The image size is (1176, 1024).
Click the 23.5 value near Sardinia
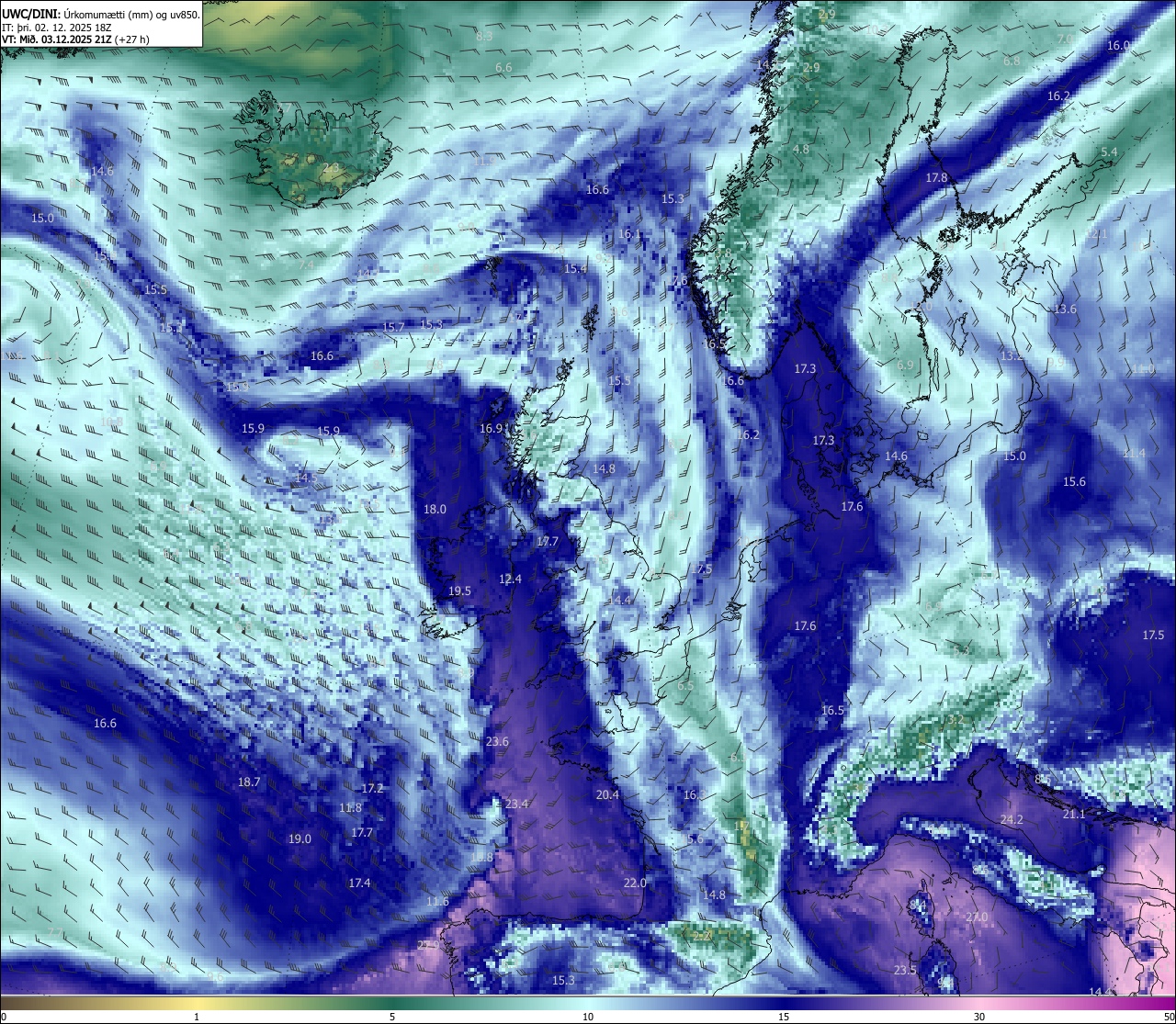pos(905,971)
